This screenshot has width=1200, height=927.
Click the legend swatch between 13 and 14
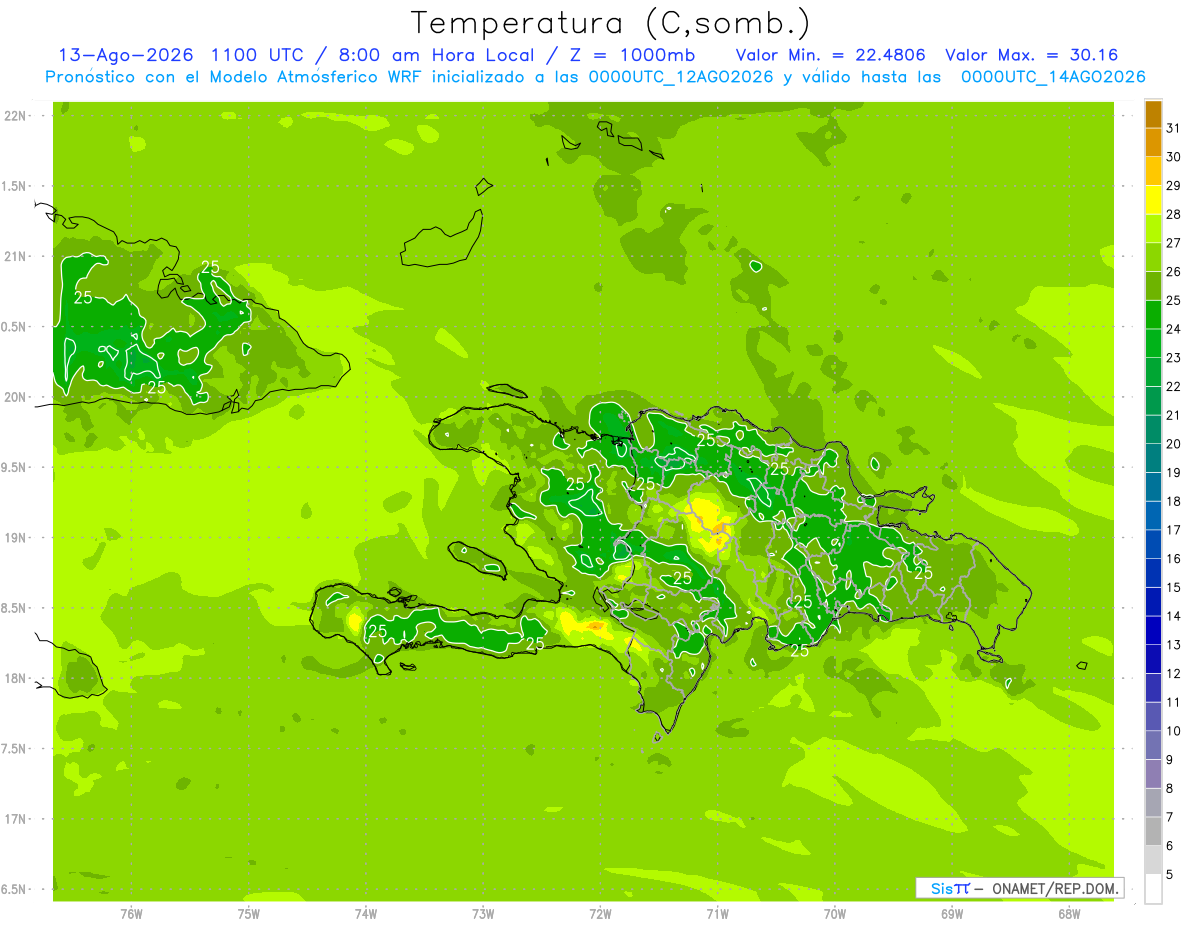(1153, 631)
